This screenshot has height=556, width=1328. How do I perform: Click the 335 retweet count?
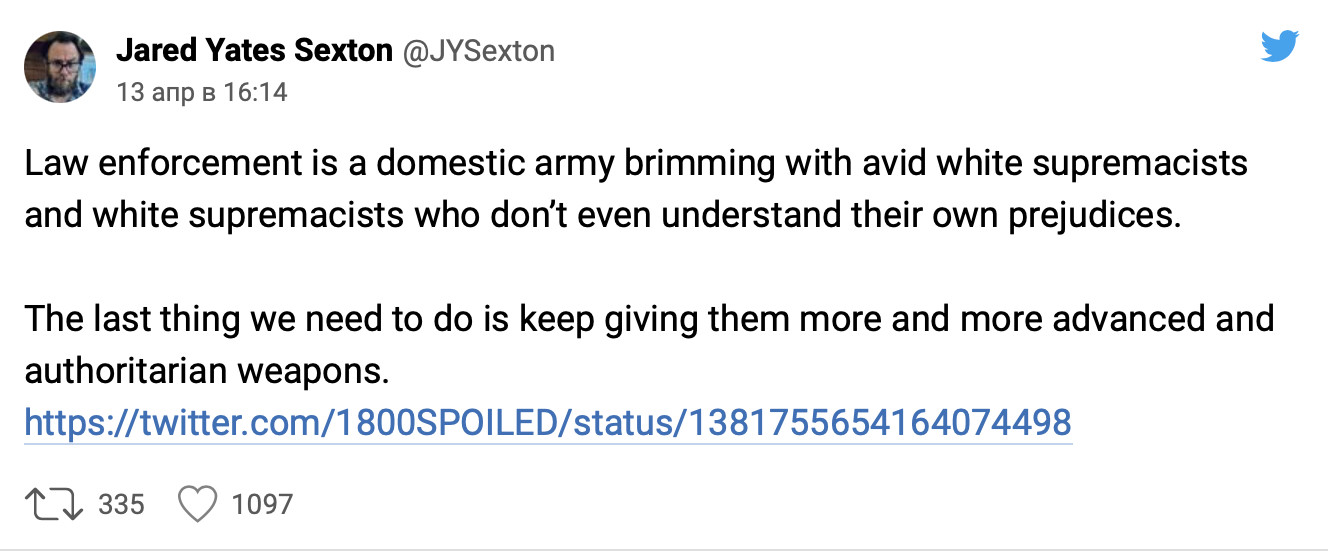(x=121, y=504)
